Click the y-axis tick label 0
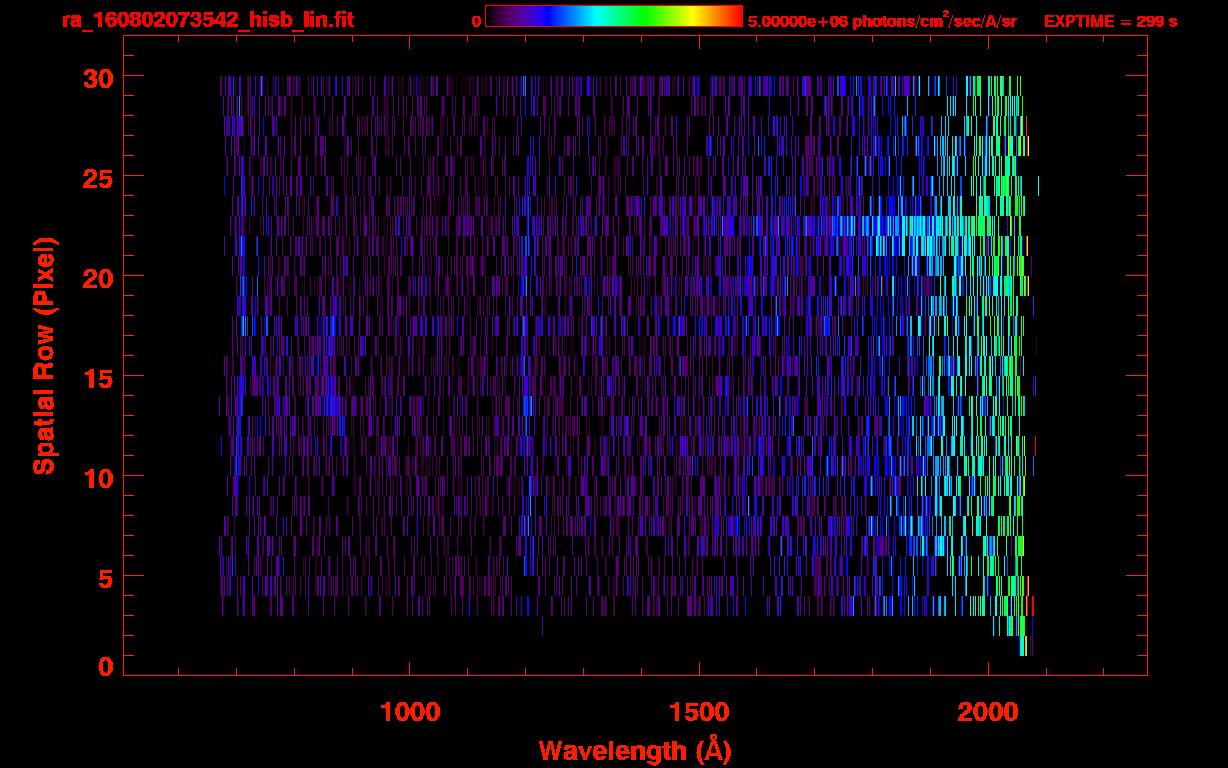The height and width of the screenshot is (768, 1228). pyautogui.click(x=105, y=667)
